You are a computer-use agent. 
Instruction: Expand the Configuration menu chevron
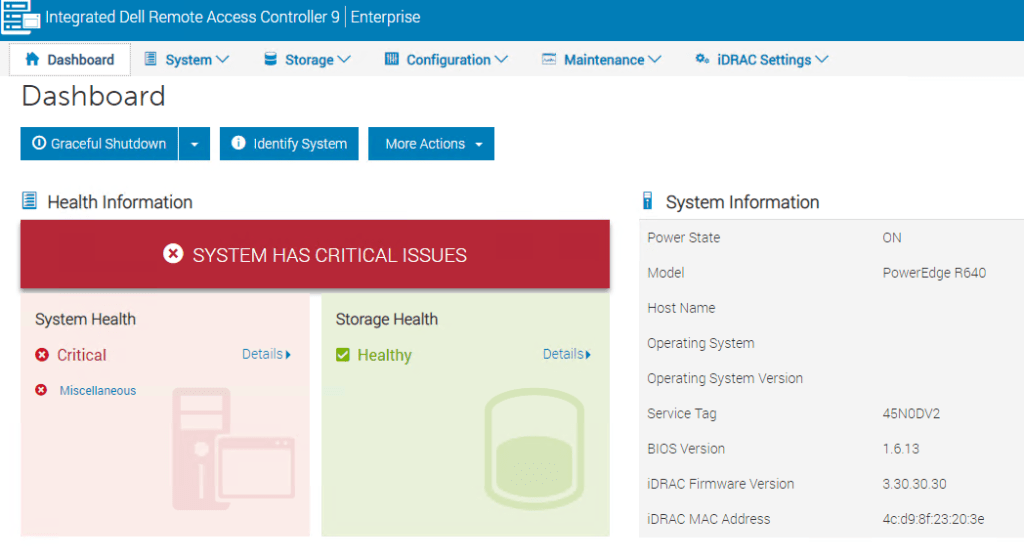pos(501,59)
